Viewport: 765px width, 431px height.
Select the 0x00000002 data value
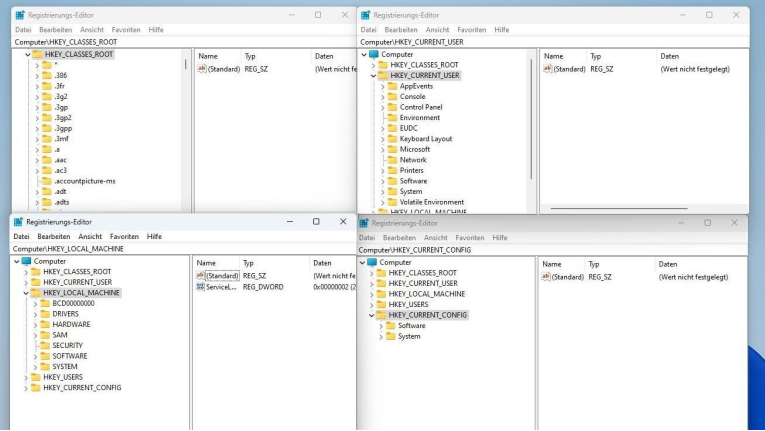click(x=335, y=287)
